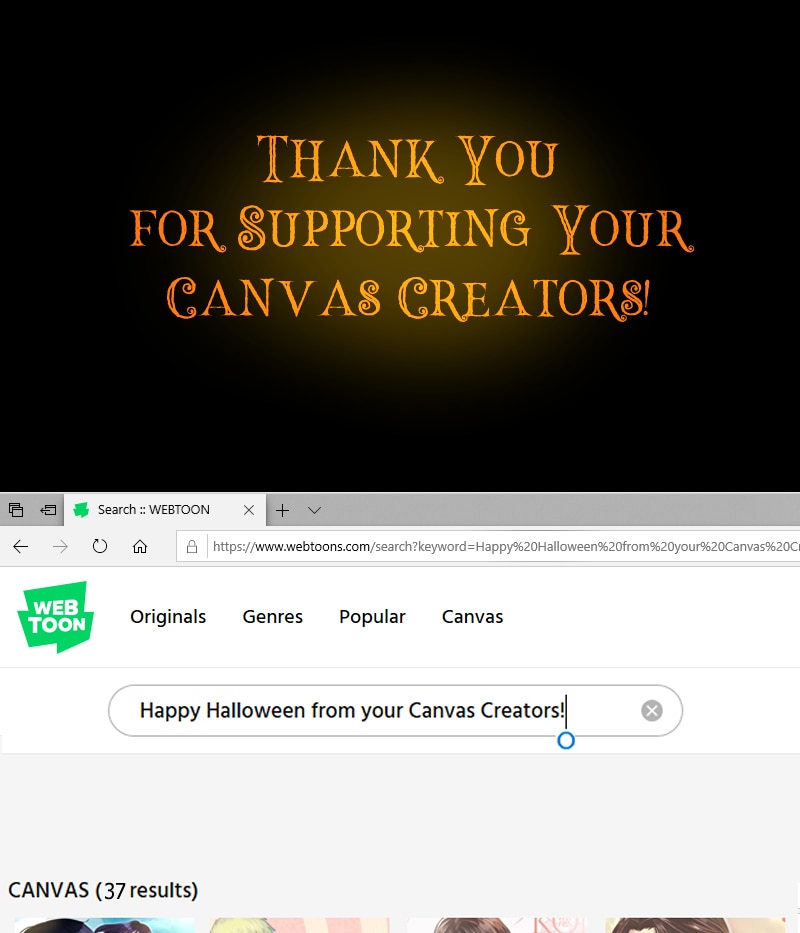Image resolution: width=800 pixels, height=933 pixels.
Task: Set these tabs aside
Action: tap(47, 510)
